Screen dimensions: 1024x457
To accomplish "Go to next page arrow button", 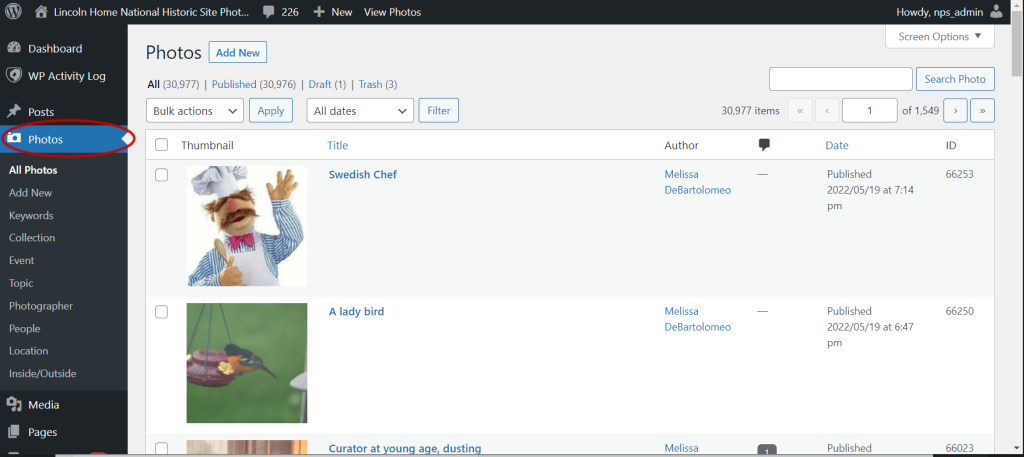I will coord(955,110).
